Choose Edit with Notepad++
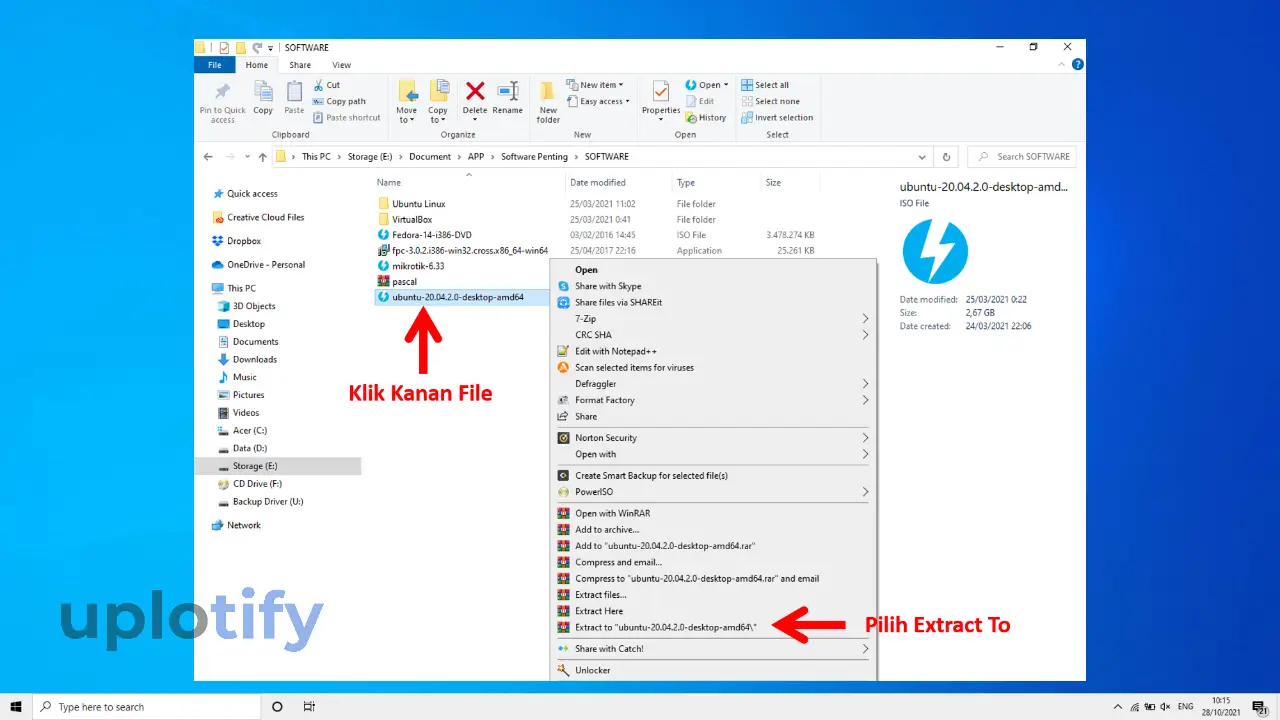The image size is (1280, 720). [714, 351]
